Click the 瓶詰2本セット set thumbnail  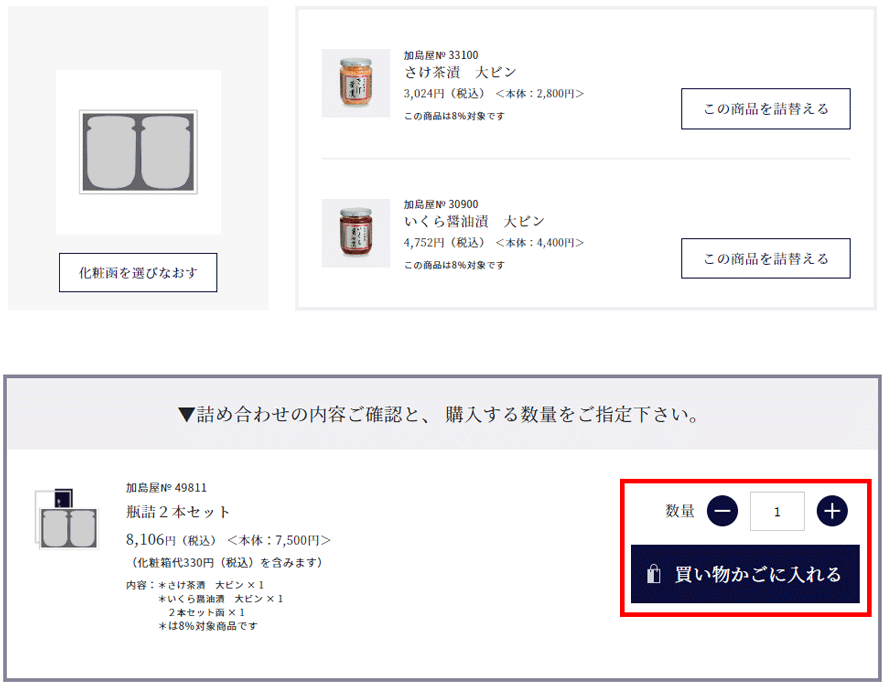(67, 519)
